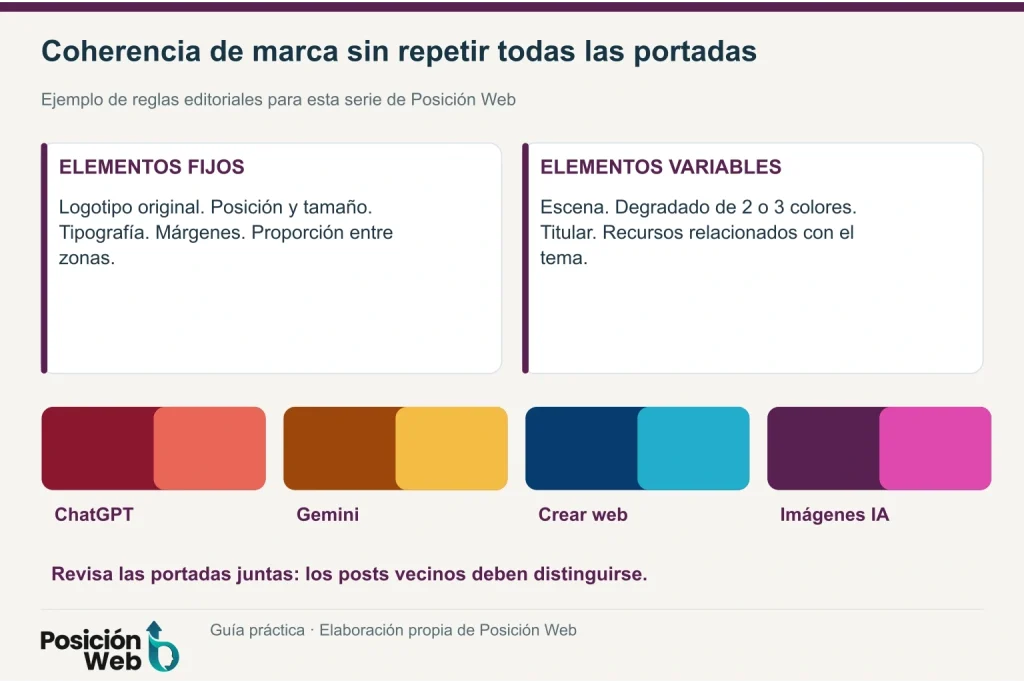The image size is (1024, 683).
Task: Select the dark red ChatGPT swatch
Action: [x=98, y=449]
